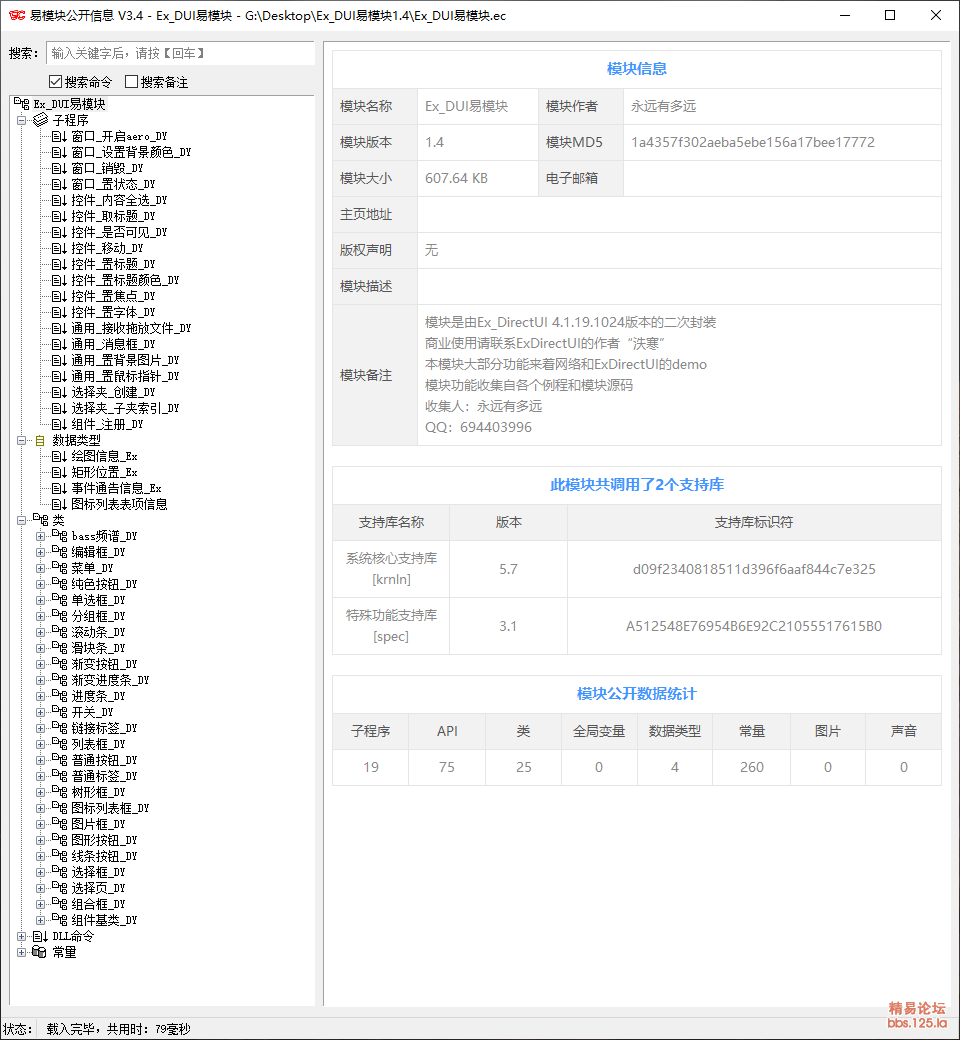Select 事件通告信息_Ex data type
The width and height of the screenshot is (960, 1040).
tap(117, 488)
